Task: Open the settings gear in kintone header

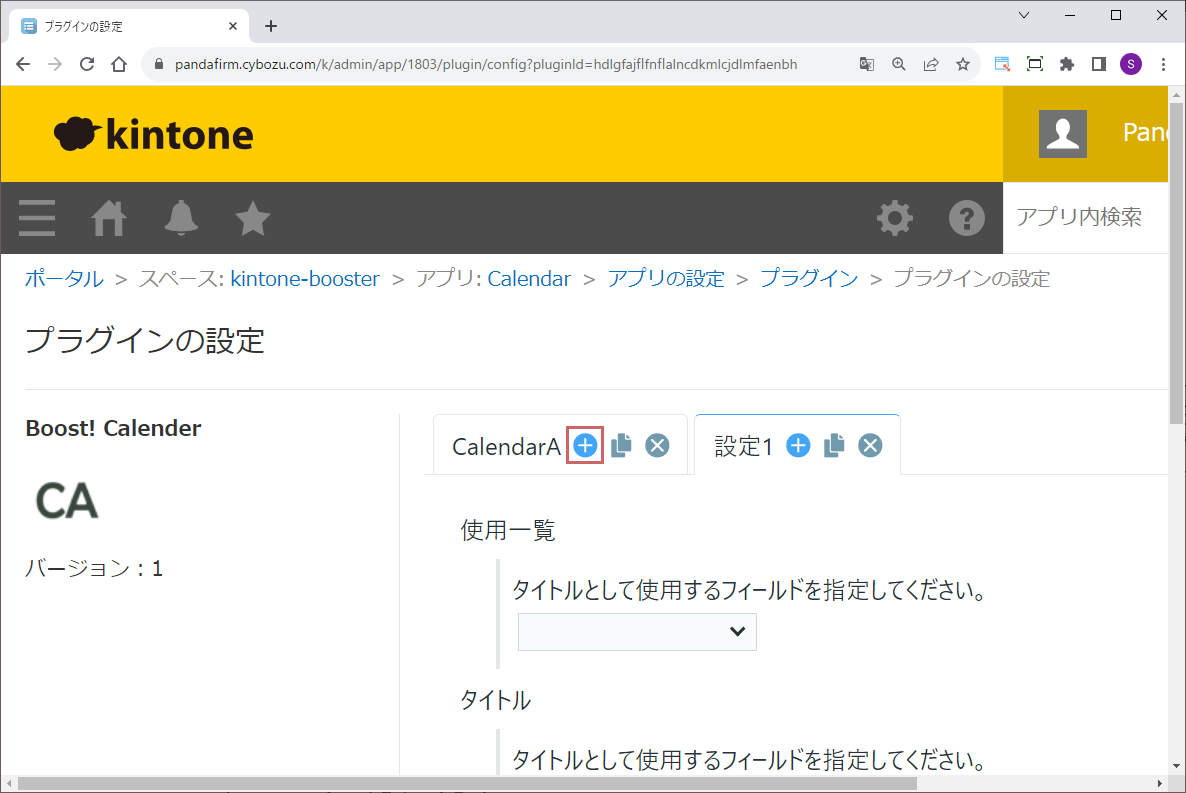Action: (894, 218)
